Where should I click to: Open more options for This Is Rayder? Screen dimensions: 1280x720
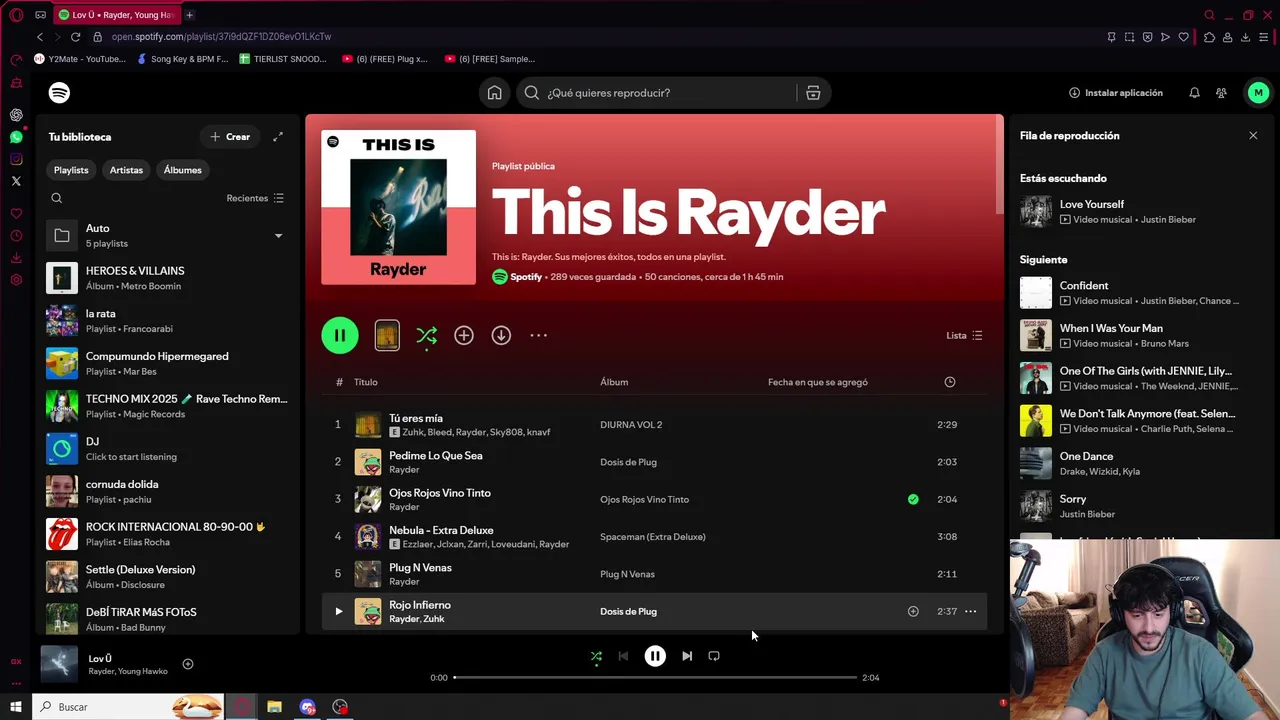[538, 335]
